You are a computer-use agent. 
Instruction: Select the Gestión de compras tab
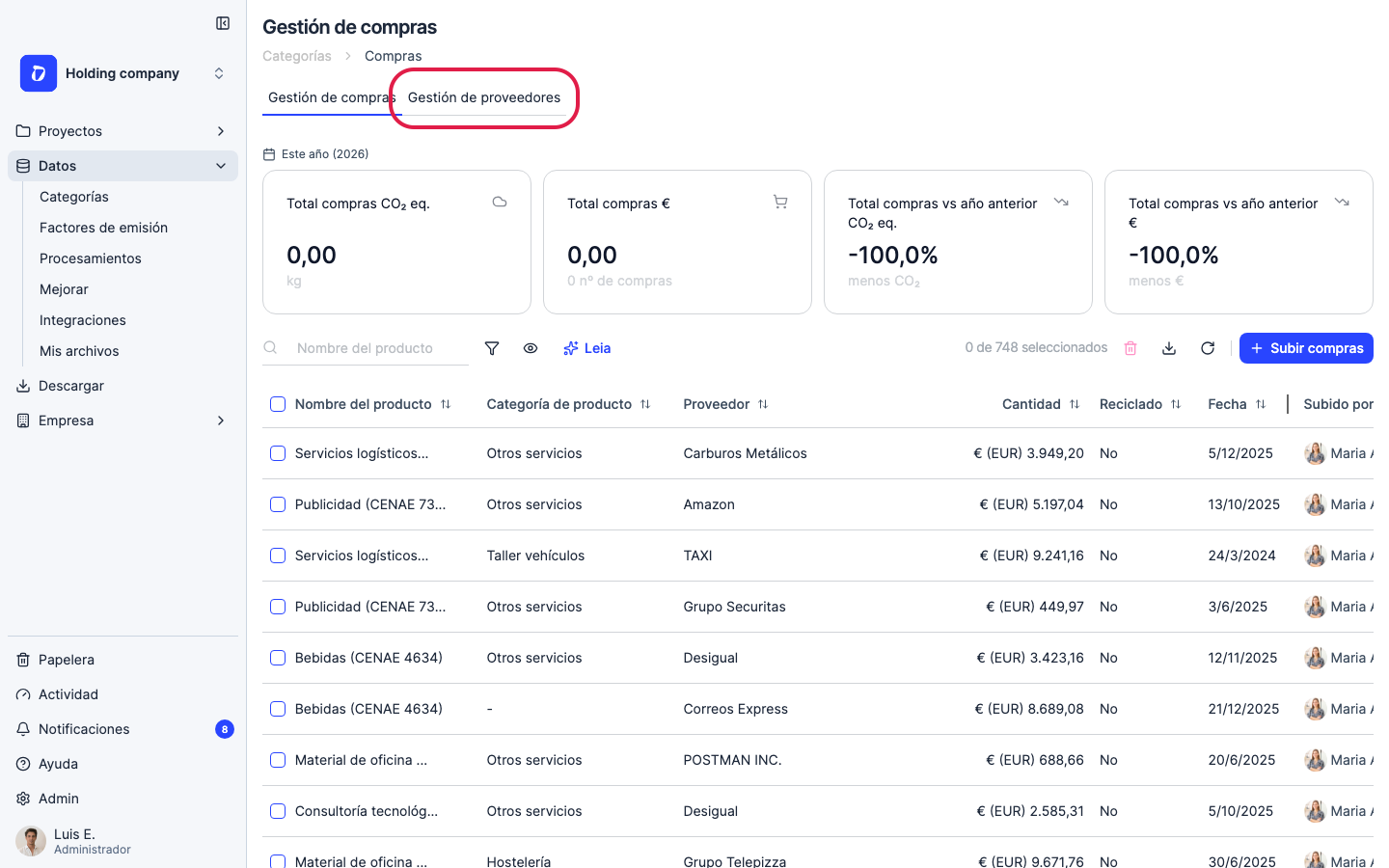tap(330, 97)
